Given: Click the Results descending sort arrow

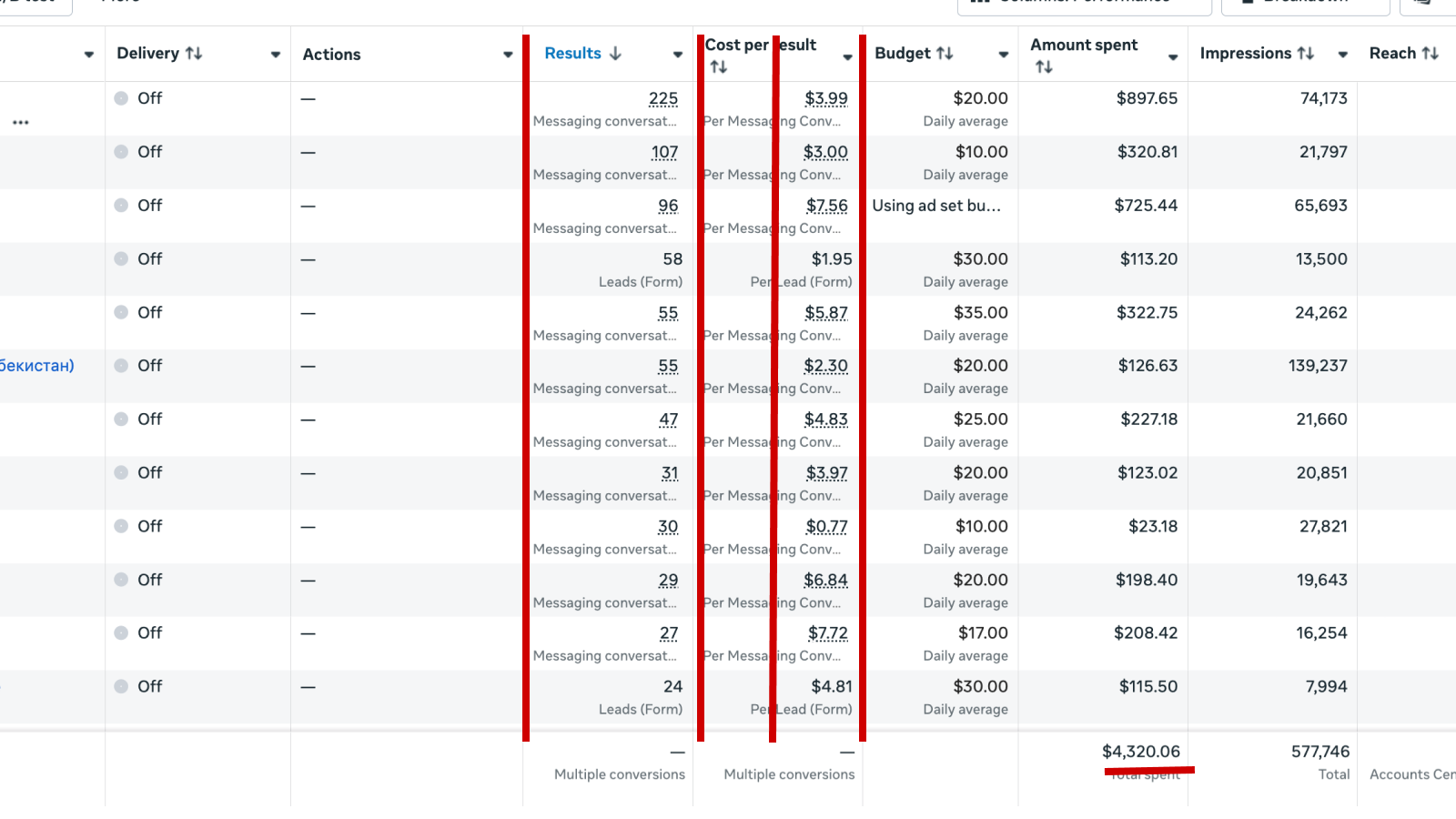Looking at the screenshot, I should 616,54.
